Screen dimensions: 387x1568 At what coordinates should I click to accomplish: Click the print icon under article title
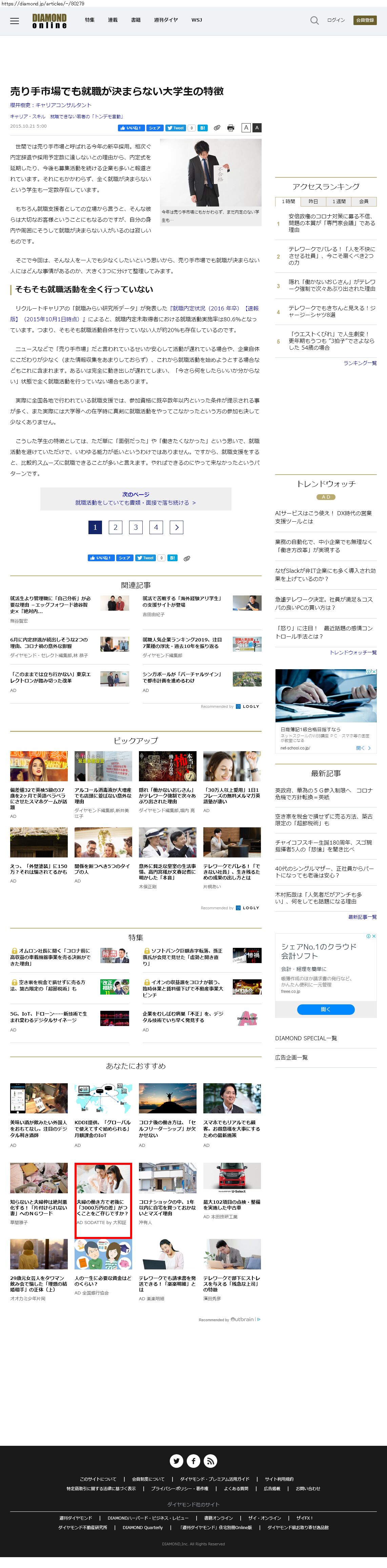(x=230, y=128)
